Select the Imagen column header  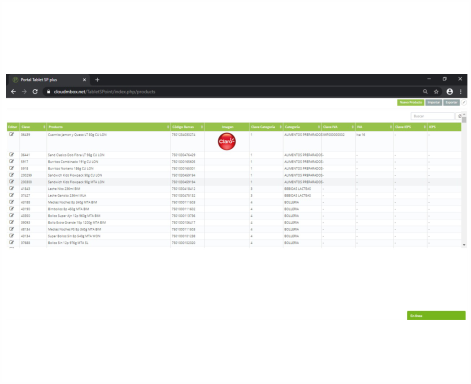tap(227, 127)
